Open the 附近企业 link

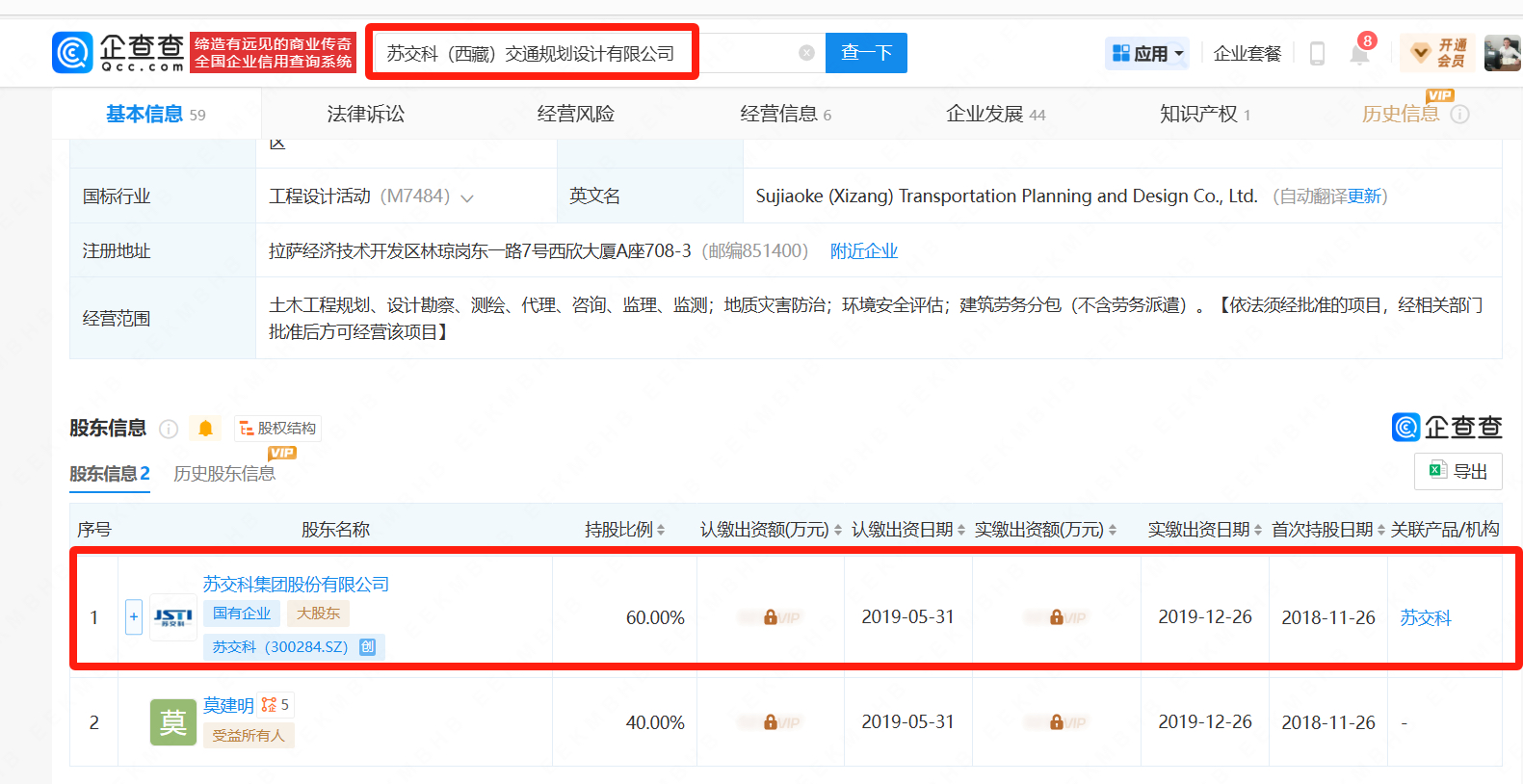click(x=864, y=251)
